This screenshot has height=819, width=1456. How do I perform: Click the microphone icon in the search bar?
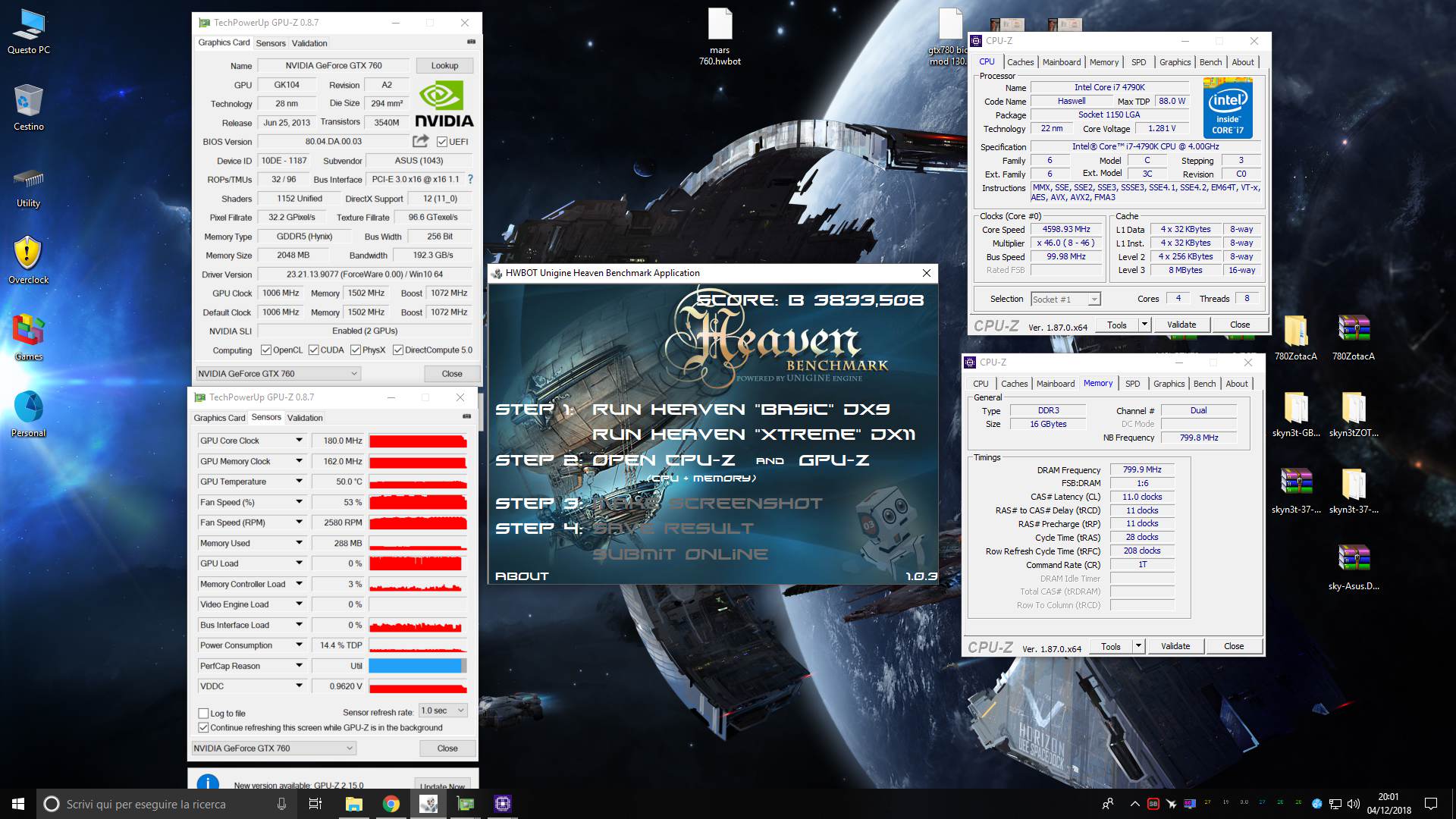tap(281, 804)
